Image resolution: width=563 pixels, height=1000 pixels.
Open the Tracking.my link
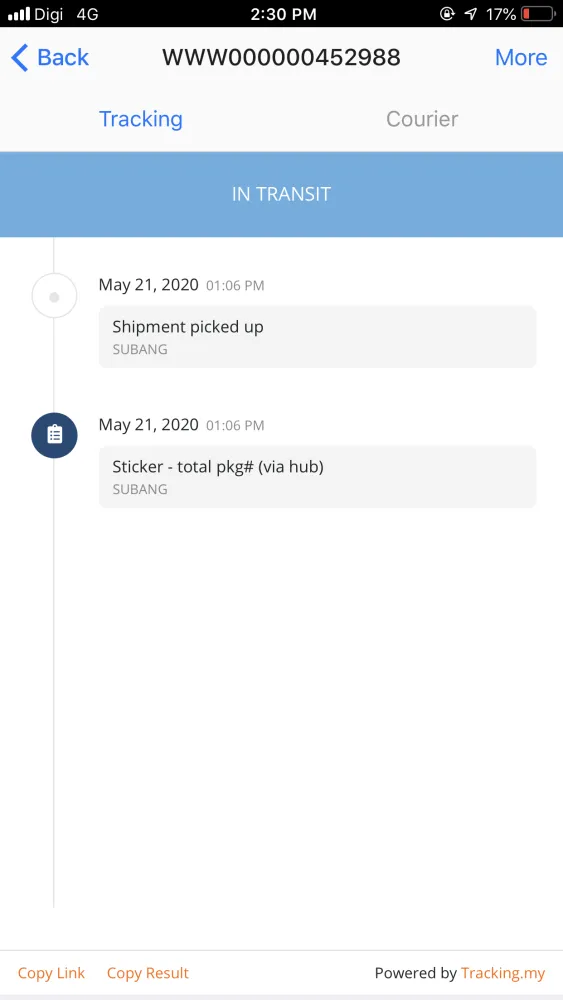point(503,973)
